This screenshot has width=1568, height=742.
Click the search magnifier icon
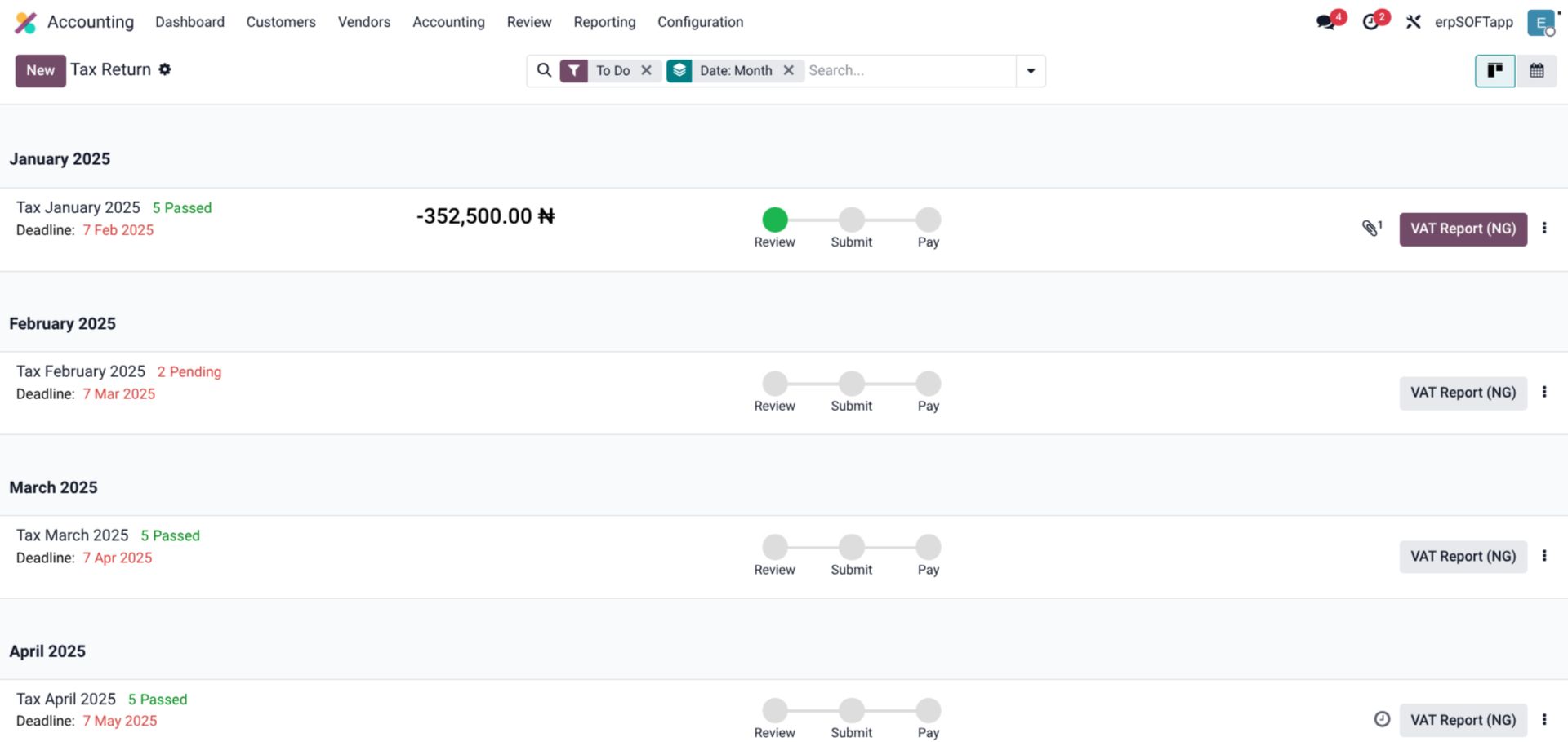click(544, 70)
